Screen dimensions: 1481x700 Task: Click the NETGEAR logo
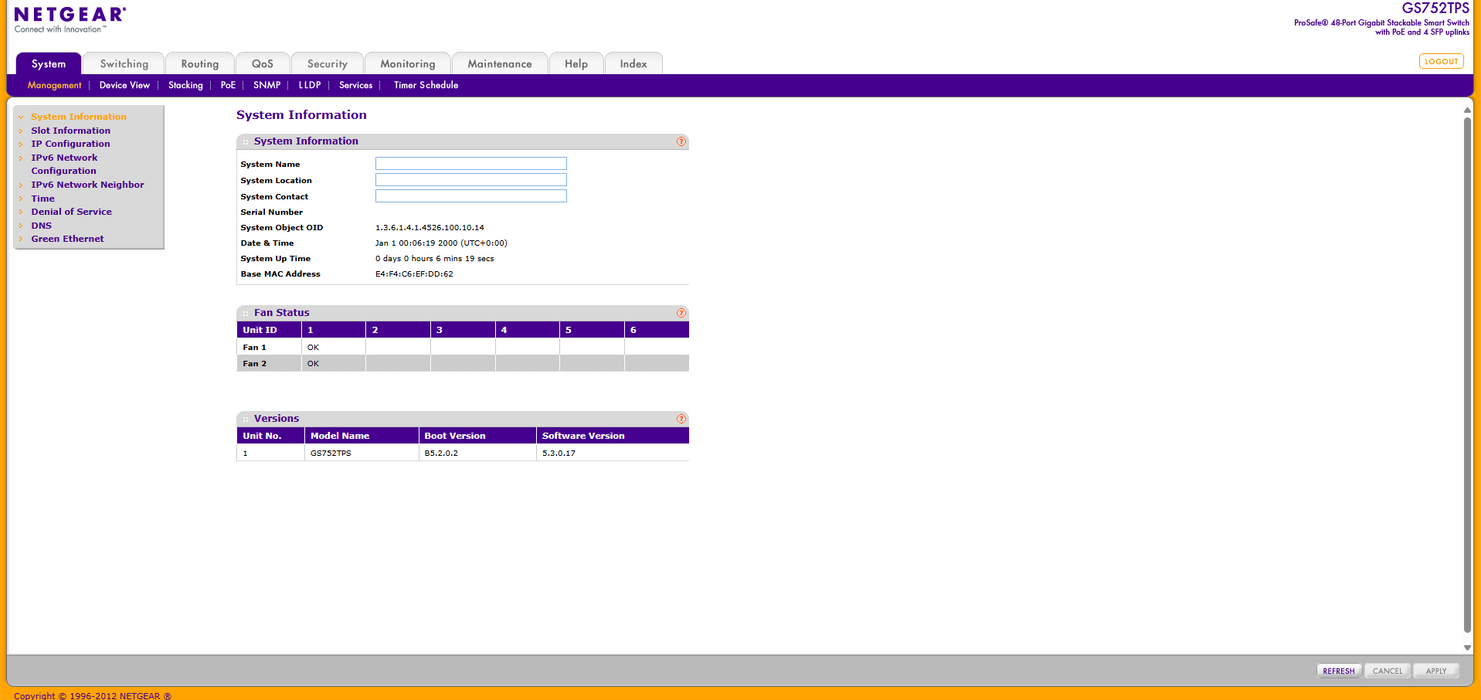pos(70,15)
